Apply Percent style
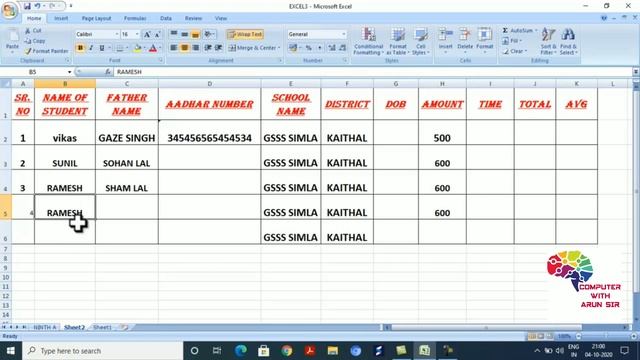Image resolution: width=640 pixels, height=360 pixels. tap(309, 48)
